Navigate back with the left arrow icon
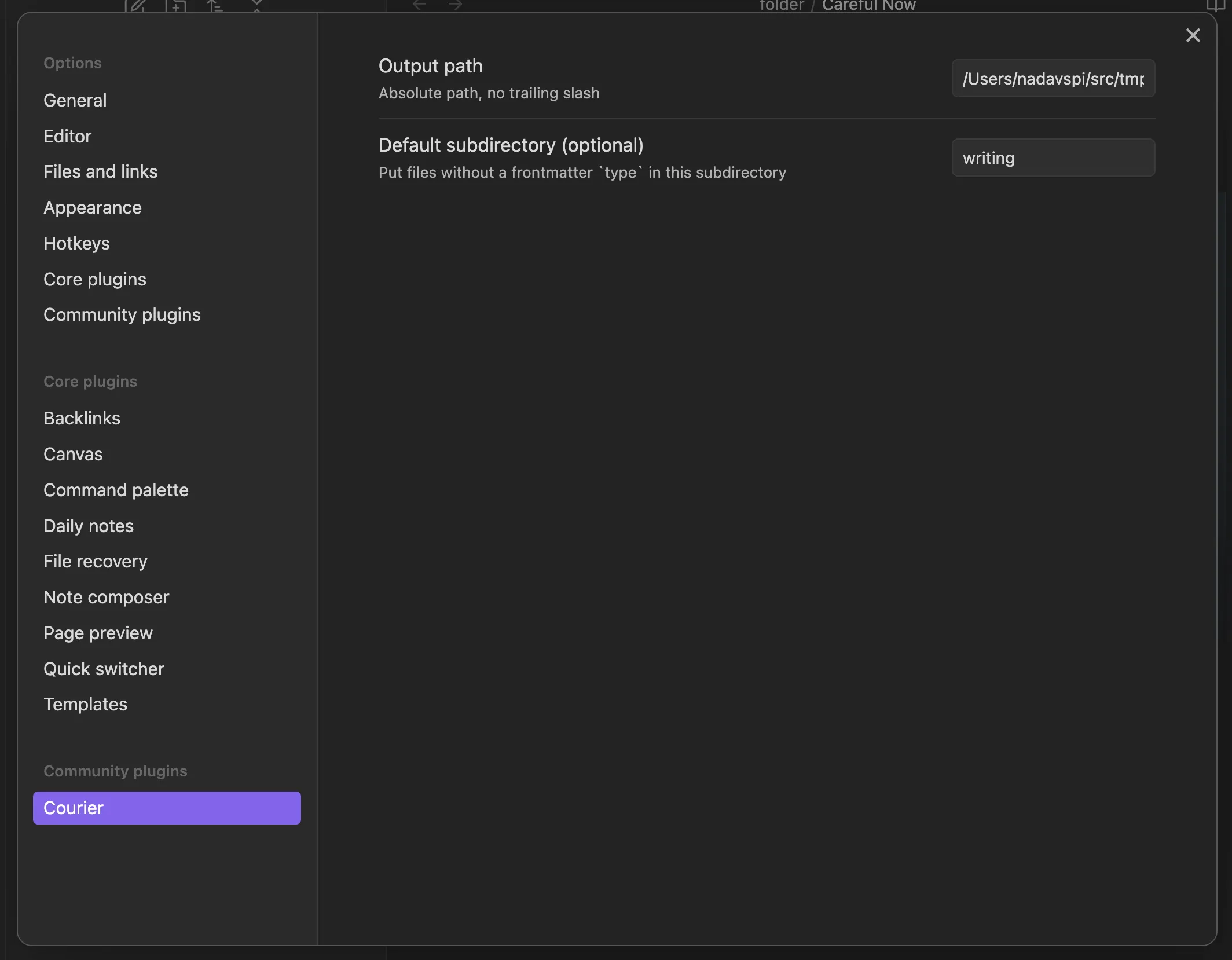Viewport: 1232px width, 960px height. point(420,5)
